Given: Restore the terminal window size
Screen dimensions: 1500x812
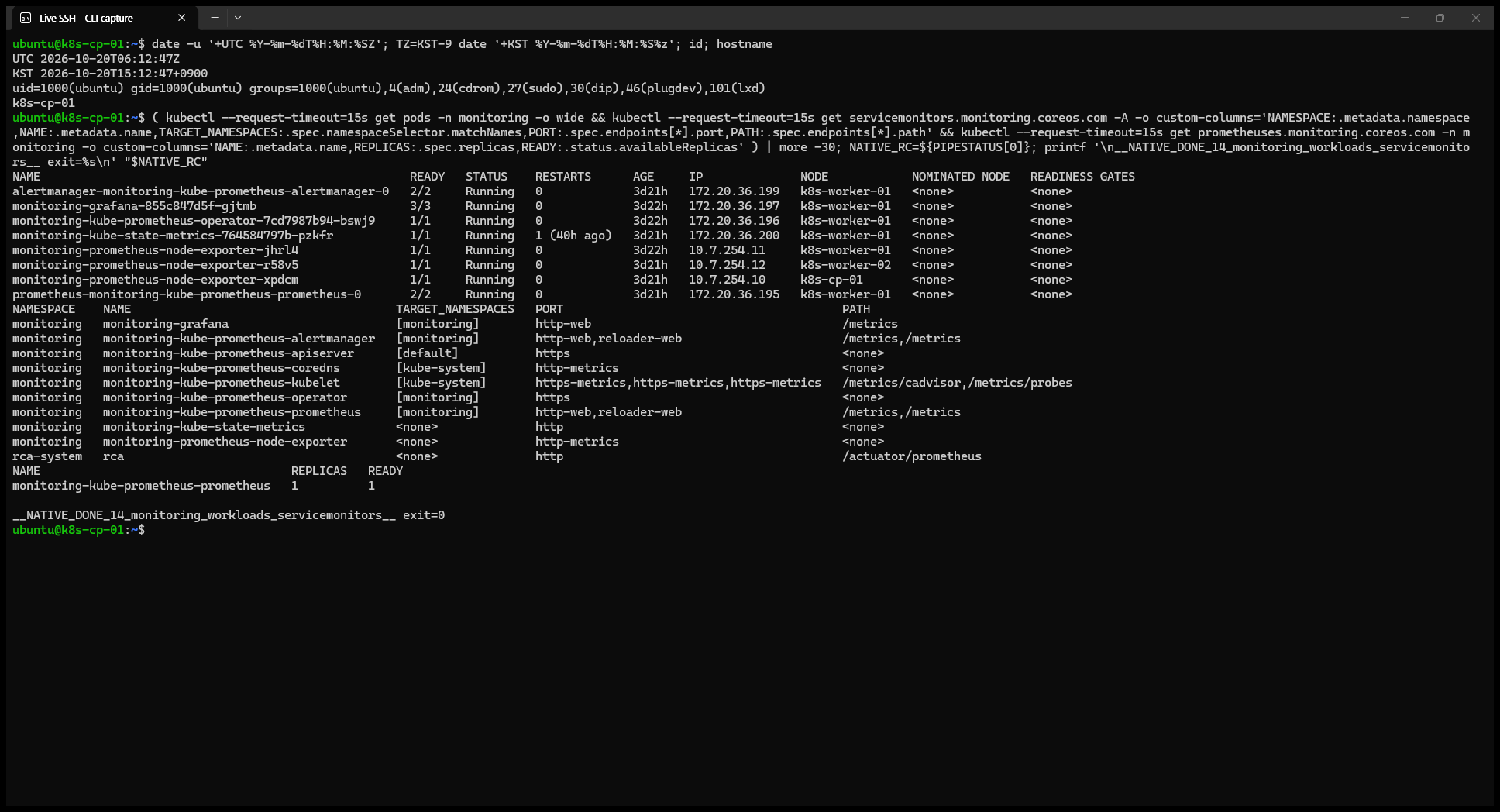Looking at the screenshot, I should [x=1440, y=18].
